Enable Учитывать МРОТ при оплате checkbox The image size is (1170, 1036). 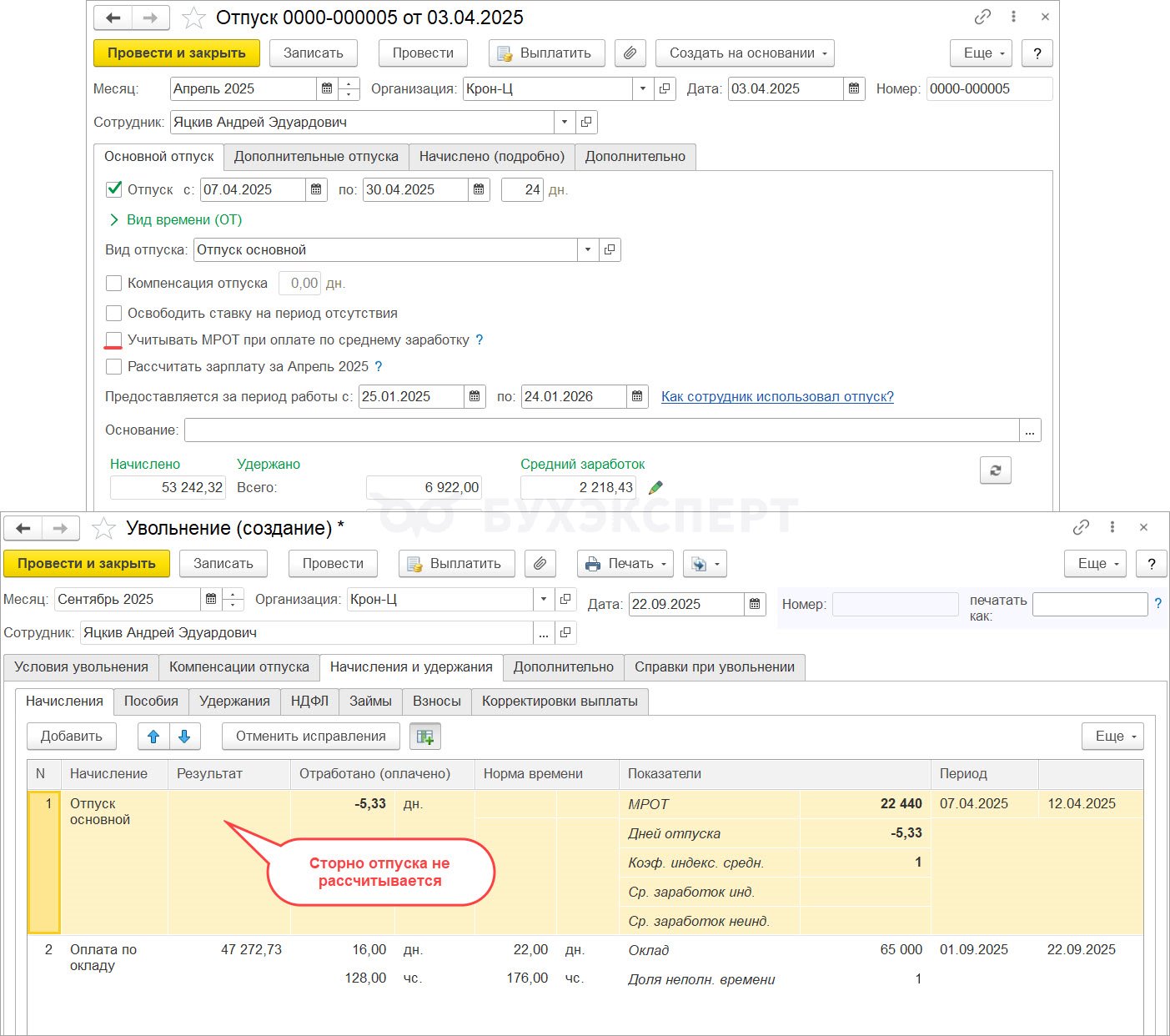114,340
